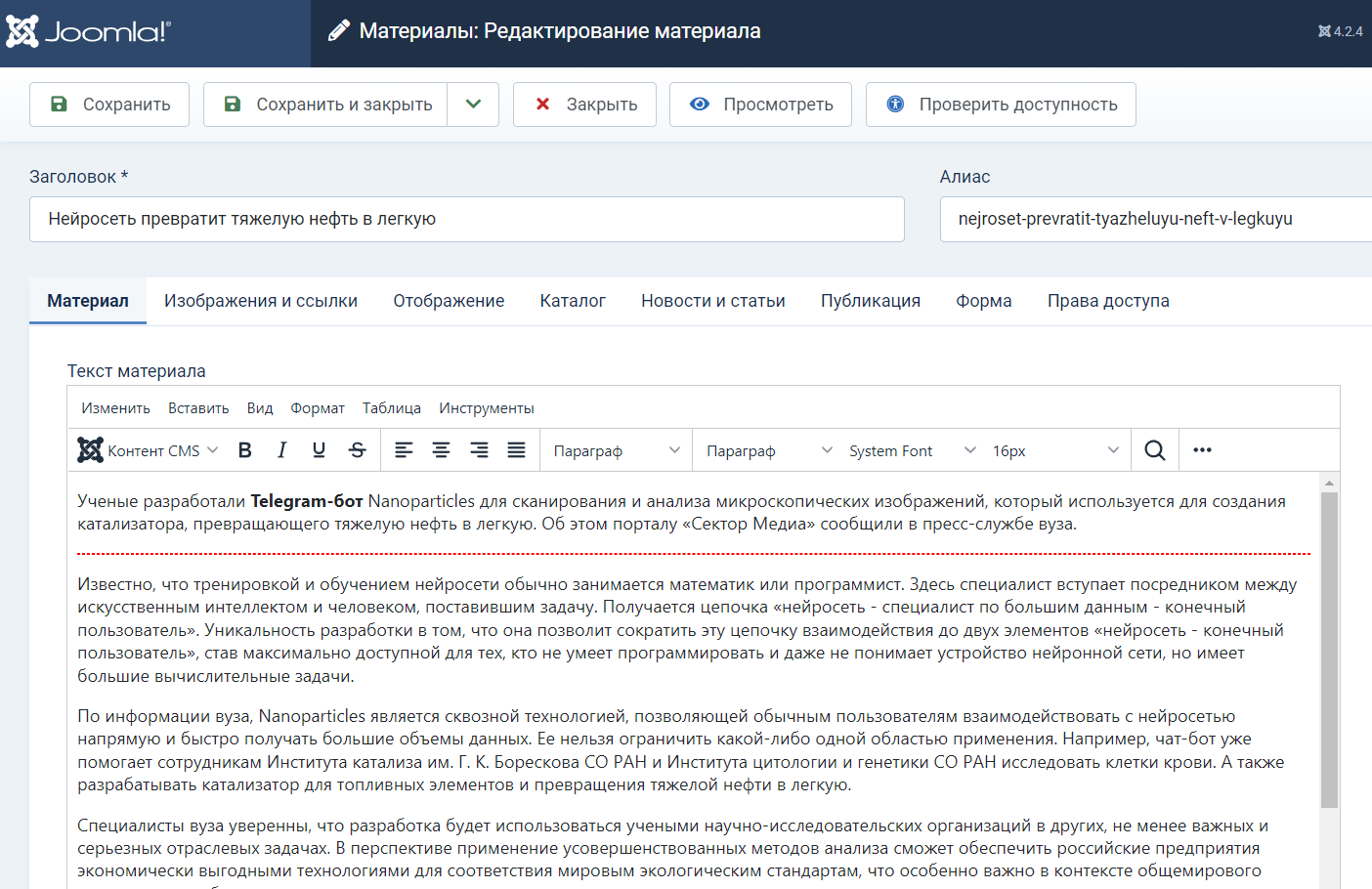Image resolution: width=1372 pixels, height=889 pixels.
Task: Click into the Заголовок title field
Action: pyautogui.click(x=466, y=219)
